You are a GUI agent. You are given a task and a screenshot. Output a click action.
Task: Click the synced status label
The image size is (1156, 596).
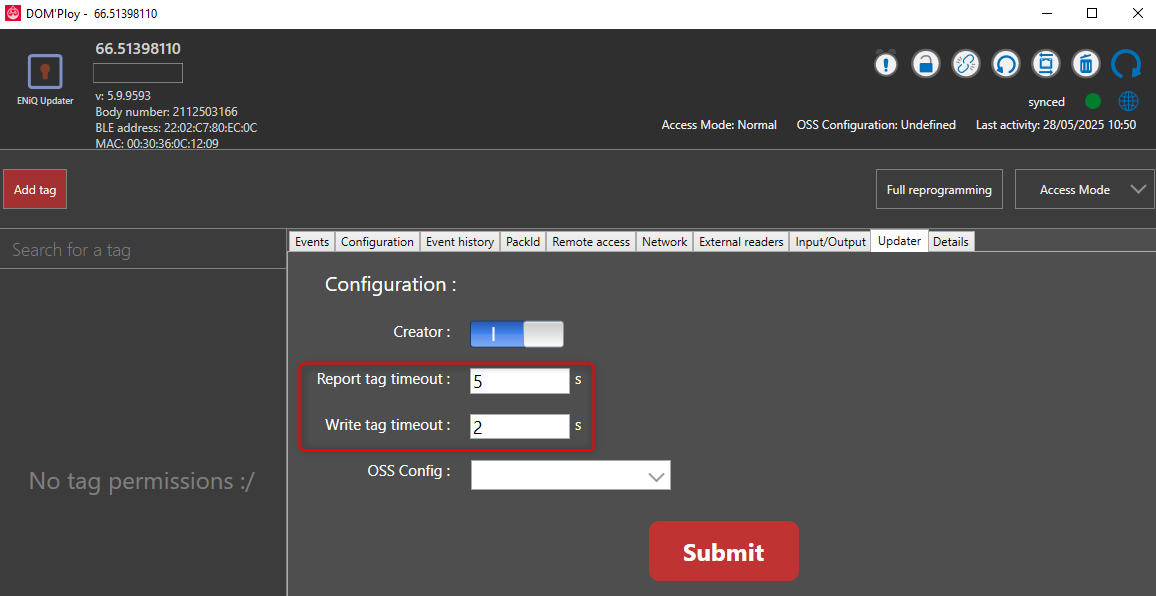[x=1046, y=103]
